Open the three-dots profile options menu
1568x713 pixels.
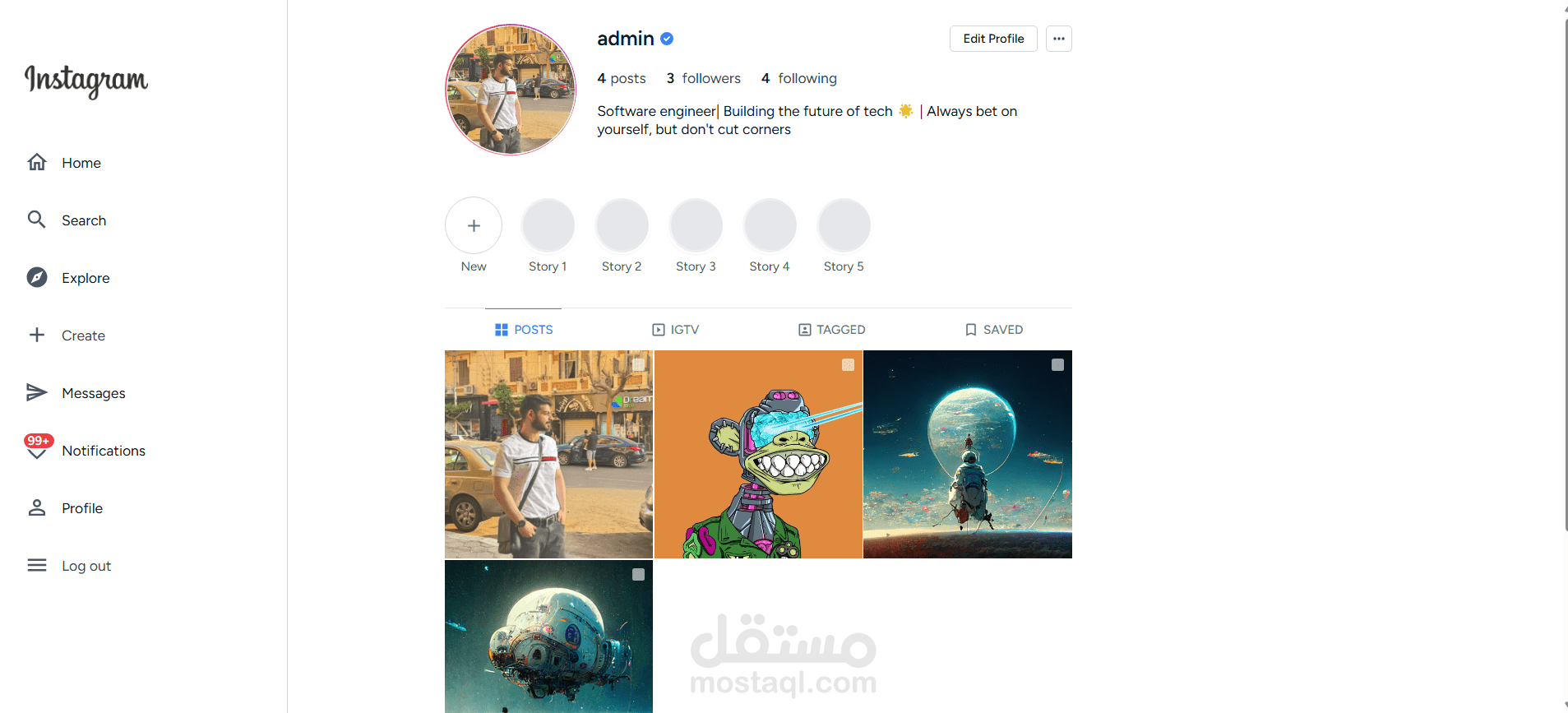1059,39
